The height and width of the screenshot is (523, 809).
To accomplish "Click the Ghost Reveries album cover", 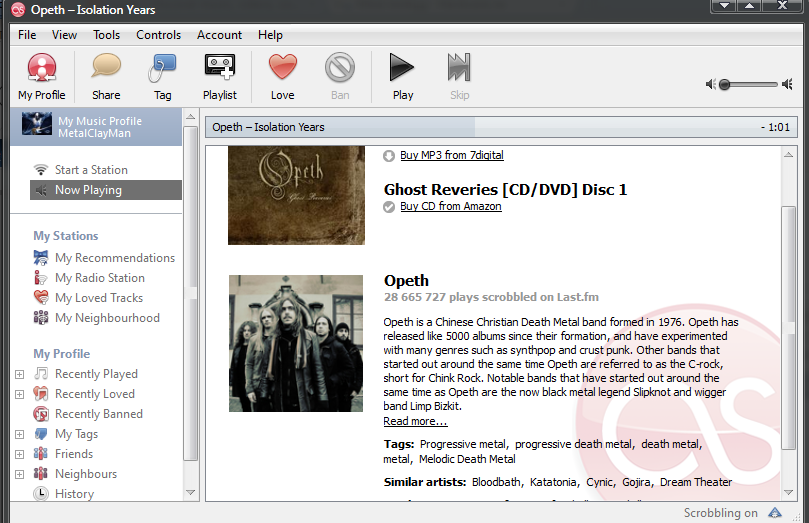I will [296, 195].
